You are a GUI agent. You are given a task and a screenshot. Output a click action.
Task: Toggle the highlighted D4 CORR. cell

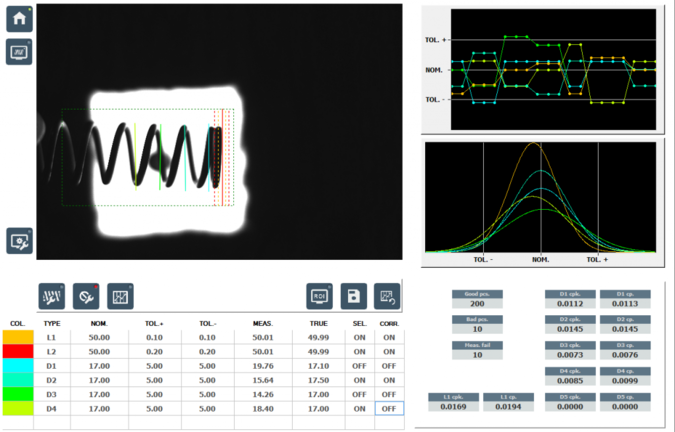tap(389, 408)
